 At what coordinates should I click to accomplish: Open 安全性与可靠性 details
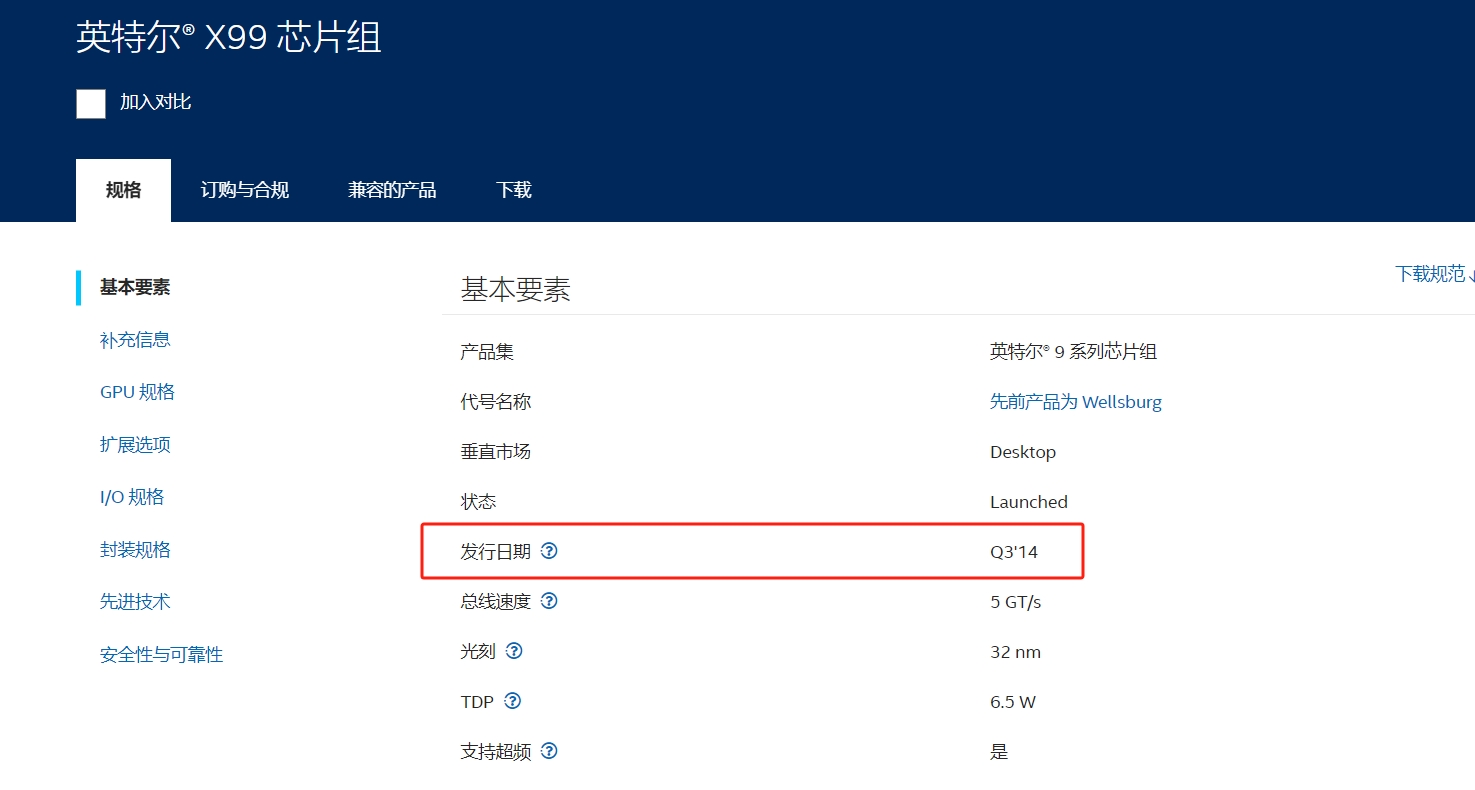coord(162,654)
